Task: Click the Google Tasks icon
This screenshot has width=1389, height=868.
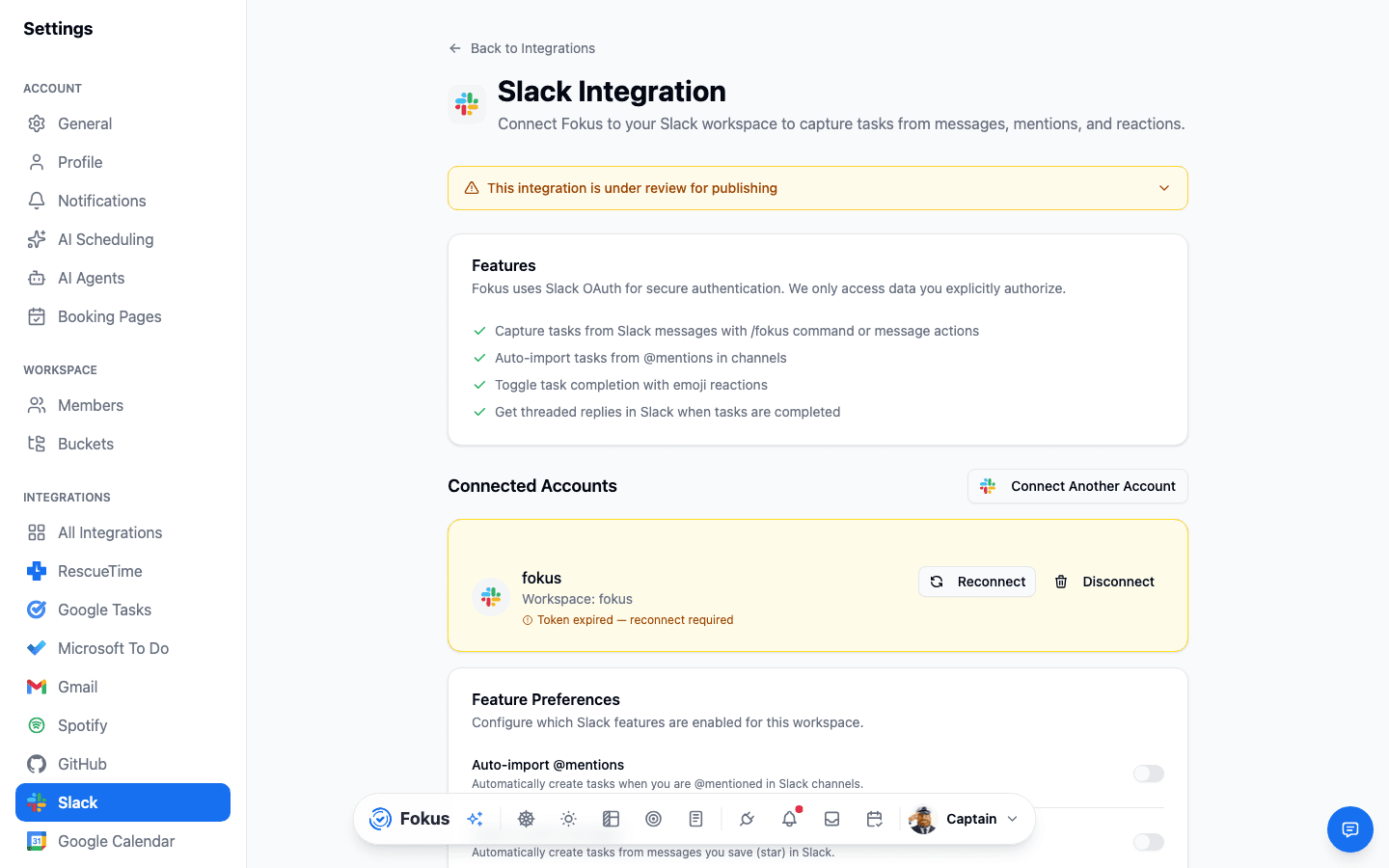Action: point(37,610)
